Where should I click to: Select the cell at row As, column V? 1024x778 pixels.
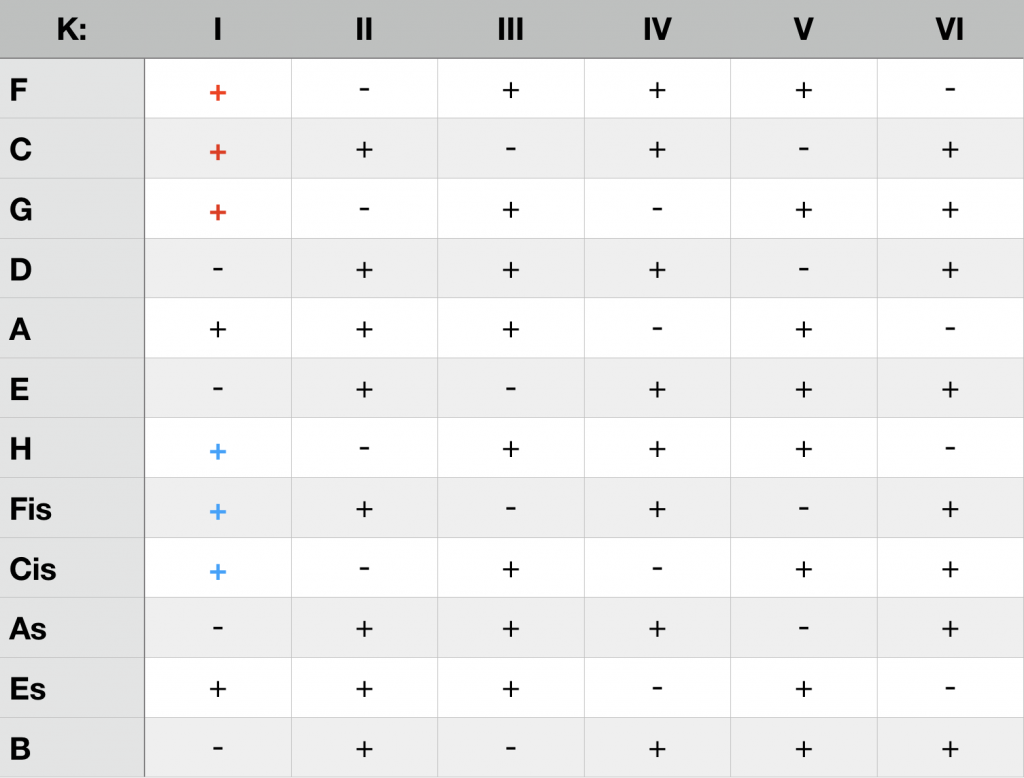point(803,629)
